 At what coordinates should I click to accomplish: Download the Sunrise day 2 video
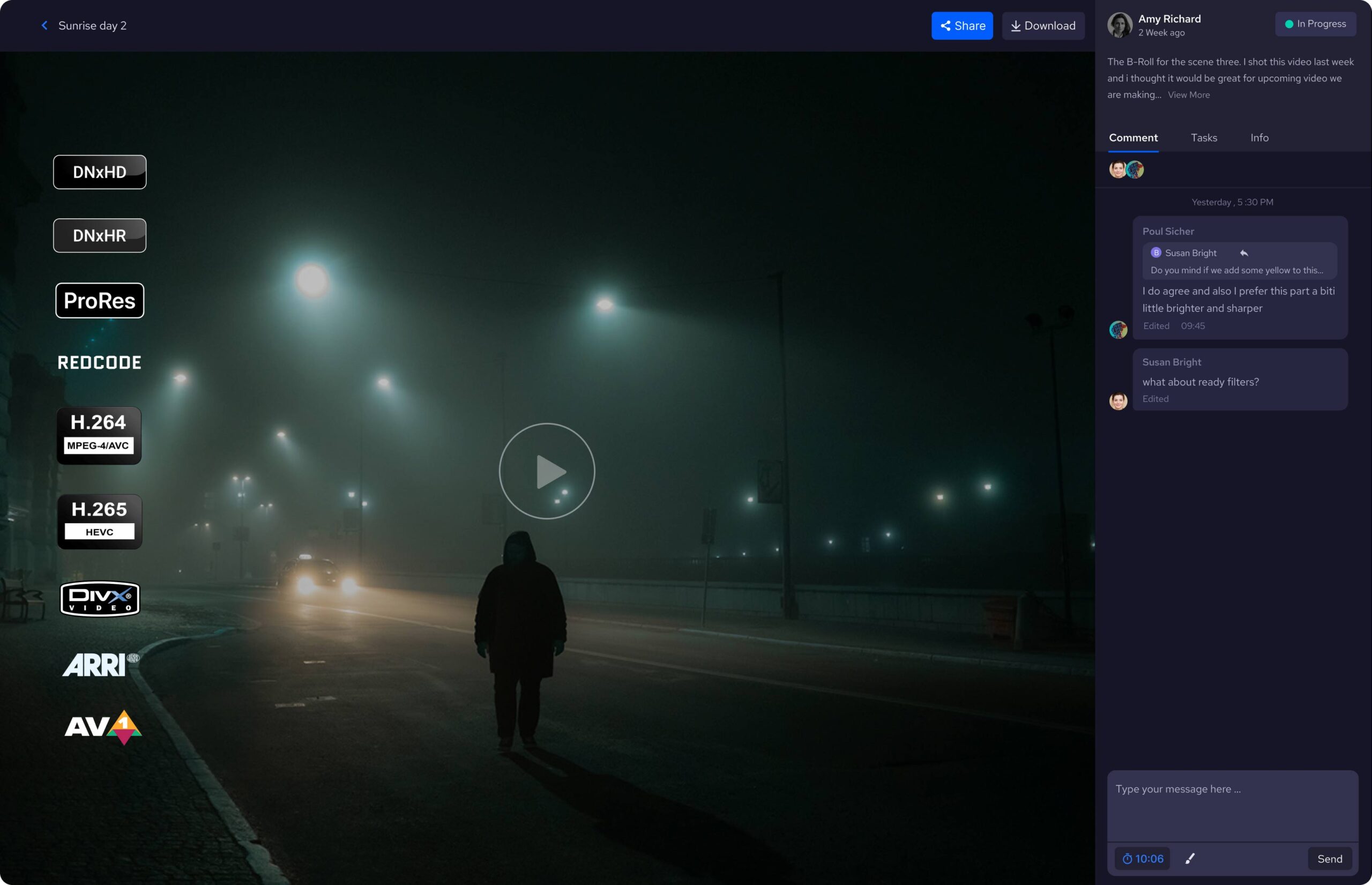[x=1043, y=25]
